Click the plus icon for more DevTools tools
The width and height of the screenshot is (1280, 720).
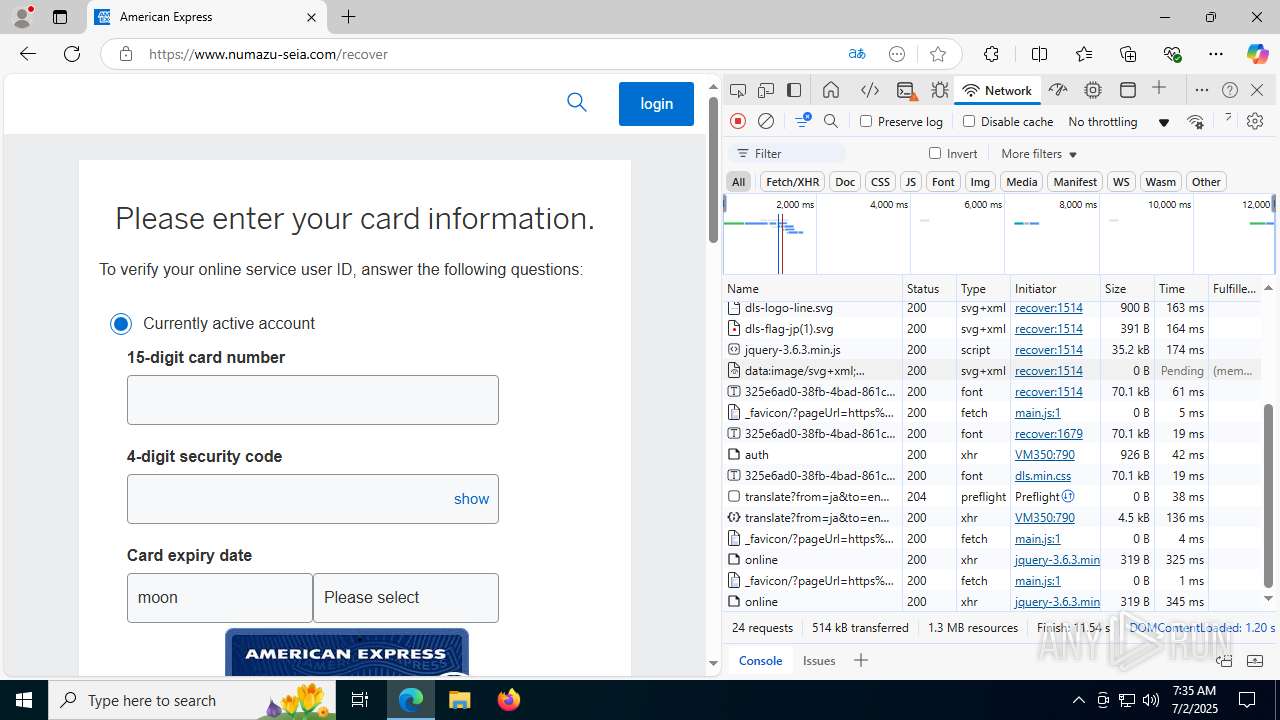point(1159,89)
